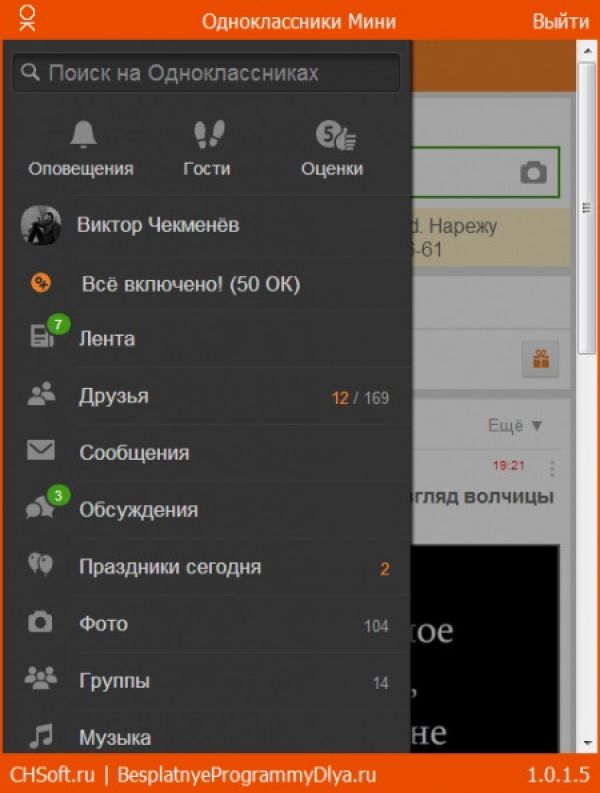The width and height of the screenshot is (600, 793).
Task: Click the vertical scrollbar thumb
Action: coord(587,208)
